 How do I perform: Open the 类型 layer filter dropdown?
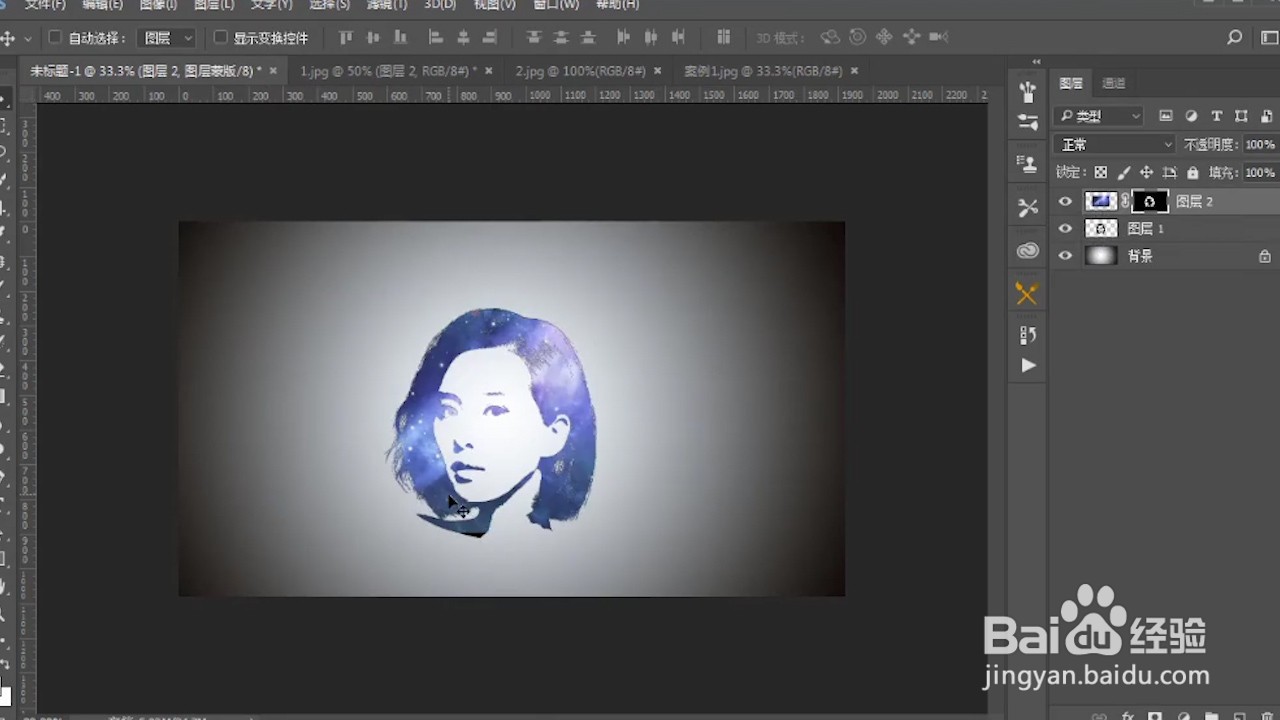(x=1099, y=116)
